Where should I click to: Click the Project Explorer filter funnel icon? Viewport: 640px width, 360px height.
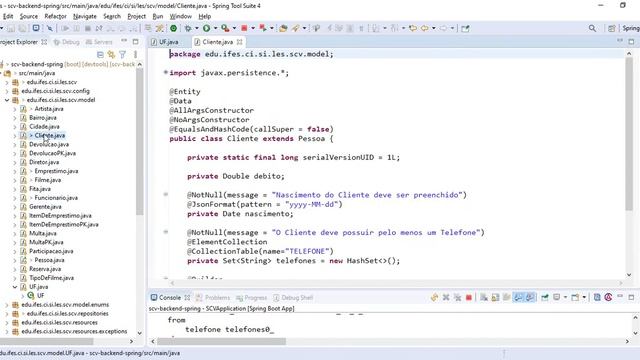[x=122, y=54]
